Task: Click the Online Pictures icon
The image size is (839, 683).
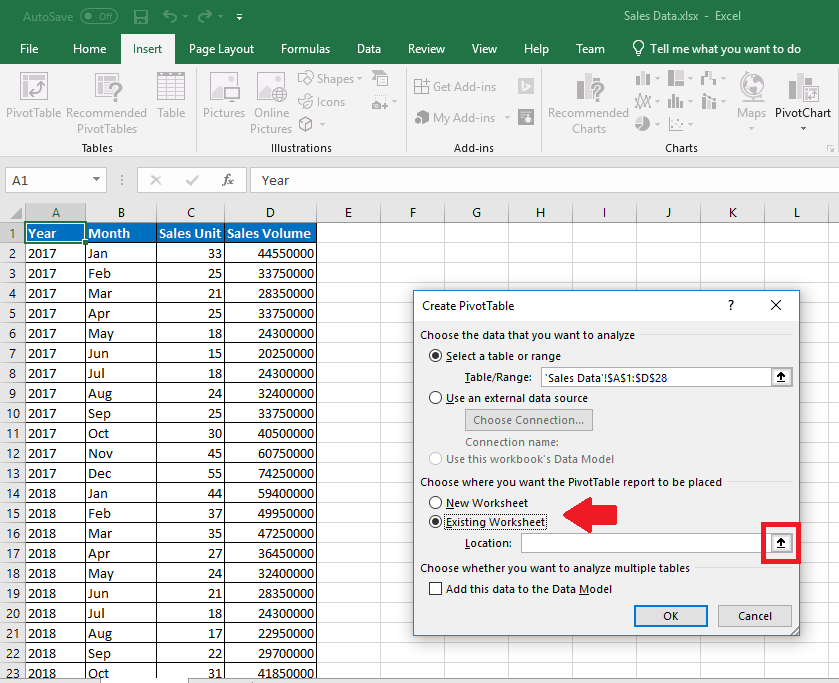Action: tap(271, 102)
